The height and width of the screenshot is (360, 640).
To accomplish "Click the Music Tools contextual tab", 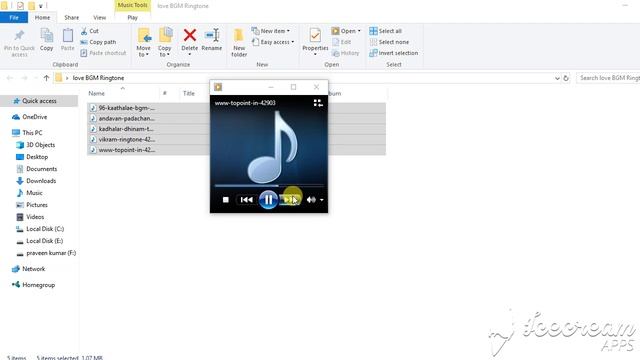I will pyautogui.click(x=133, y=5).
